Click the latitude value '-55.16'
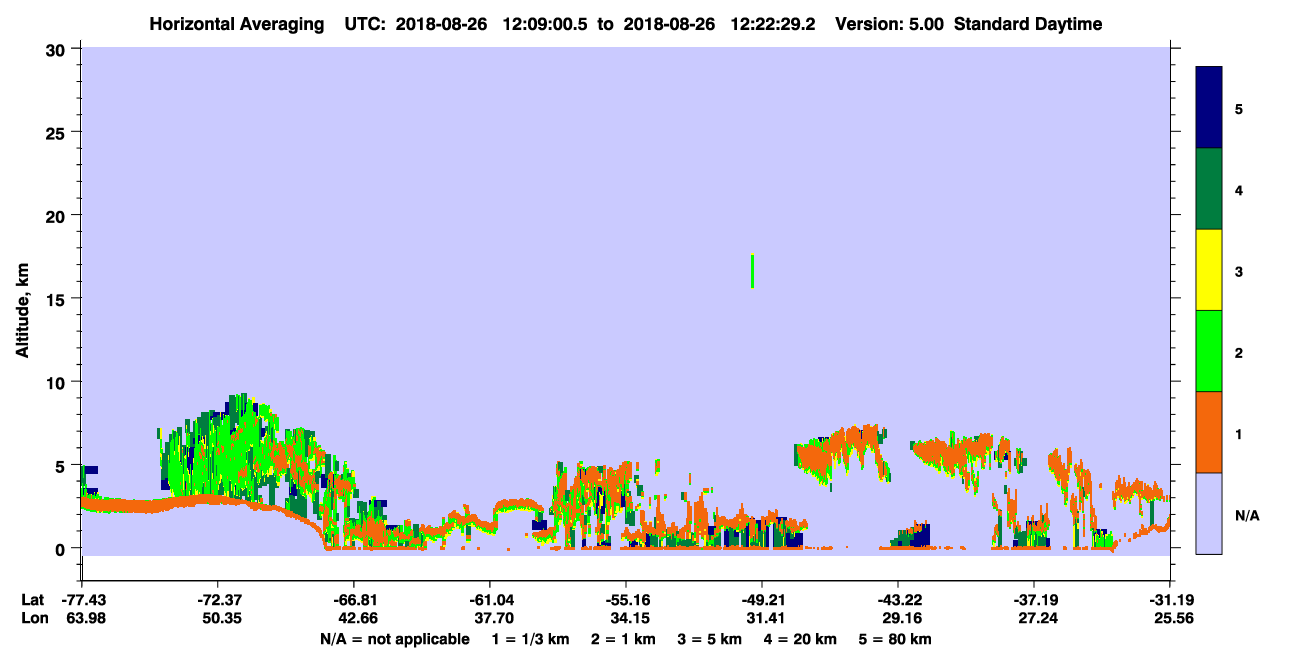Screen dimensions: 1300x667 click(x=625, y=600)
